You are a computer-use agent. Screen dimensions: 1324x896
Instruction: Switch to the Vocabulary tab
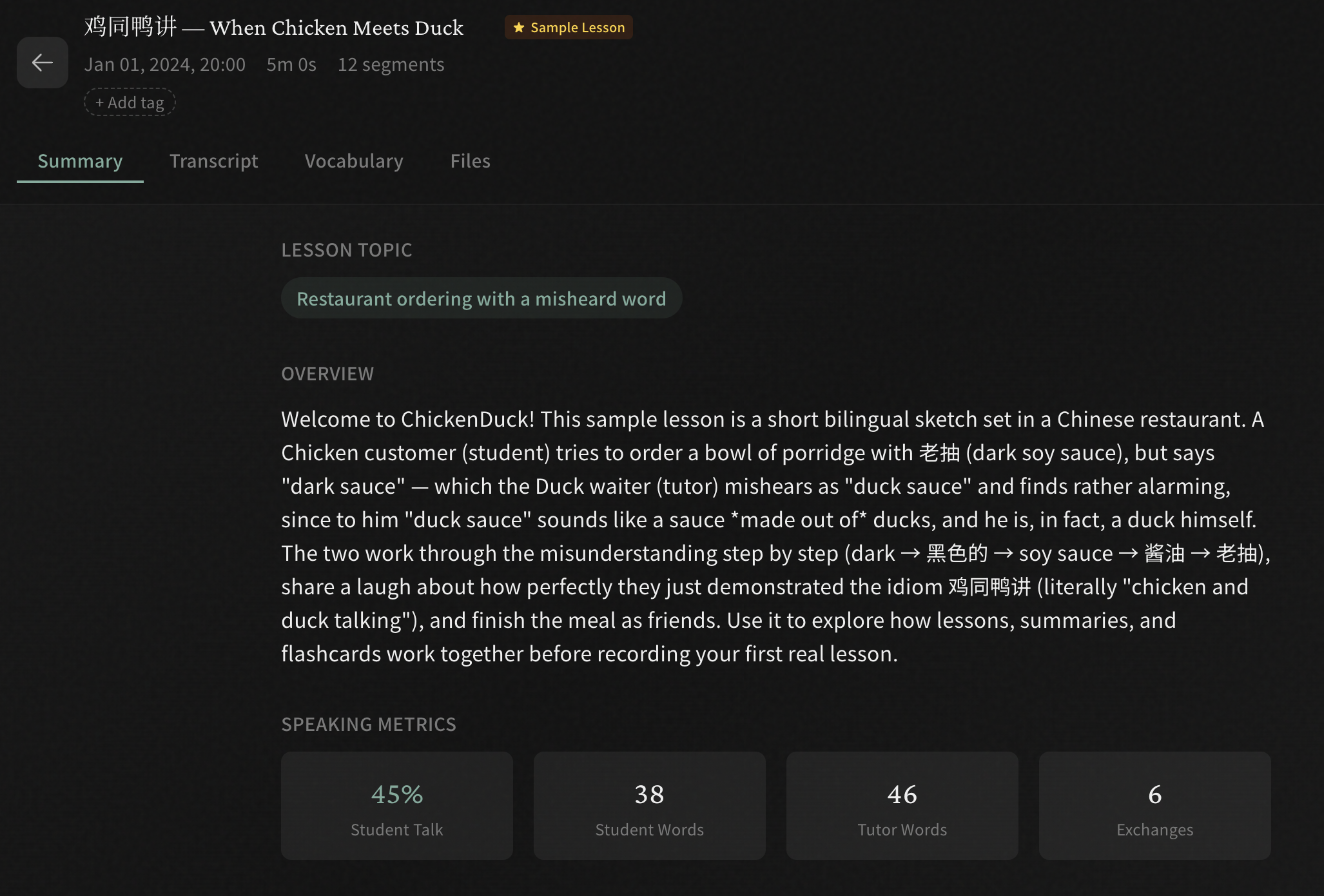point(353,161)
